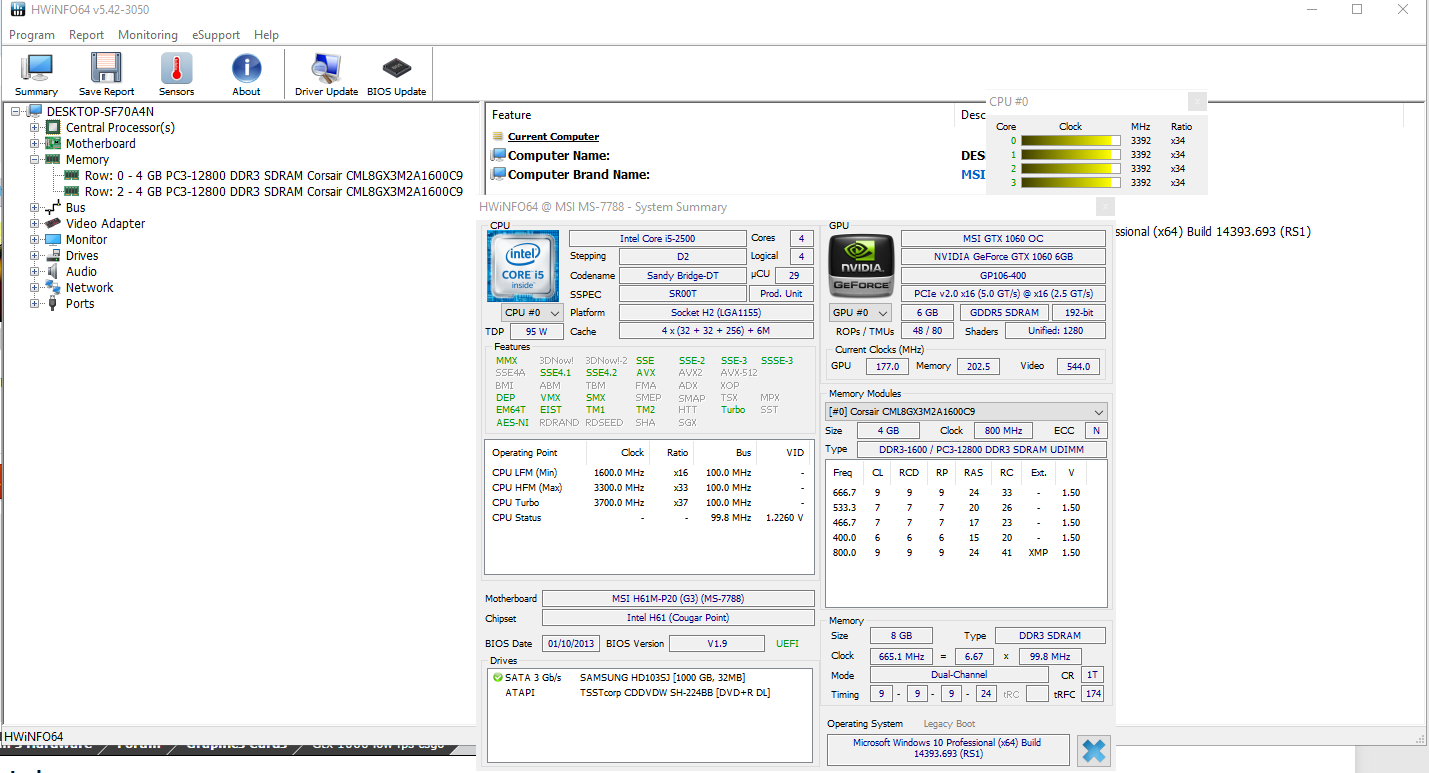Click the Current Computer folder icon
This screenshot has width=1429, height=773.
tap(498, 136)
